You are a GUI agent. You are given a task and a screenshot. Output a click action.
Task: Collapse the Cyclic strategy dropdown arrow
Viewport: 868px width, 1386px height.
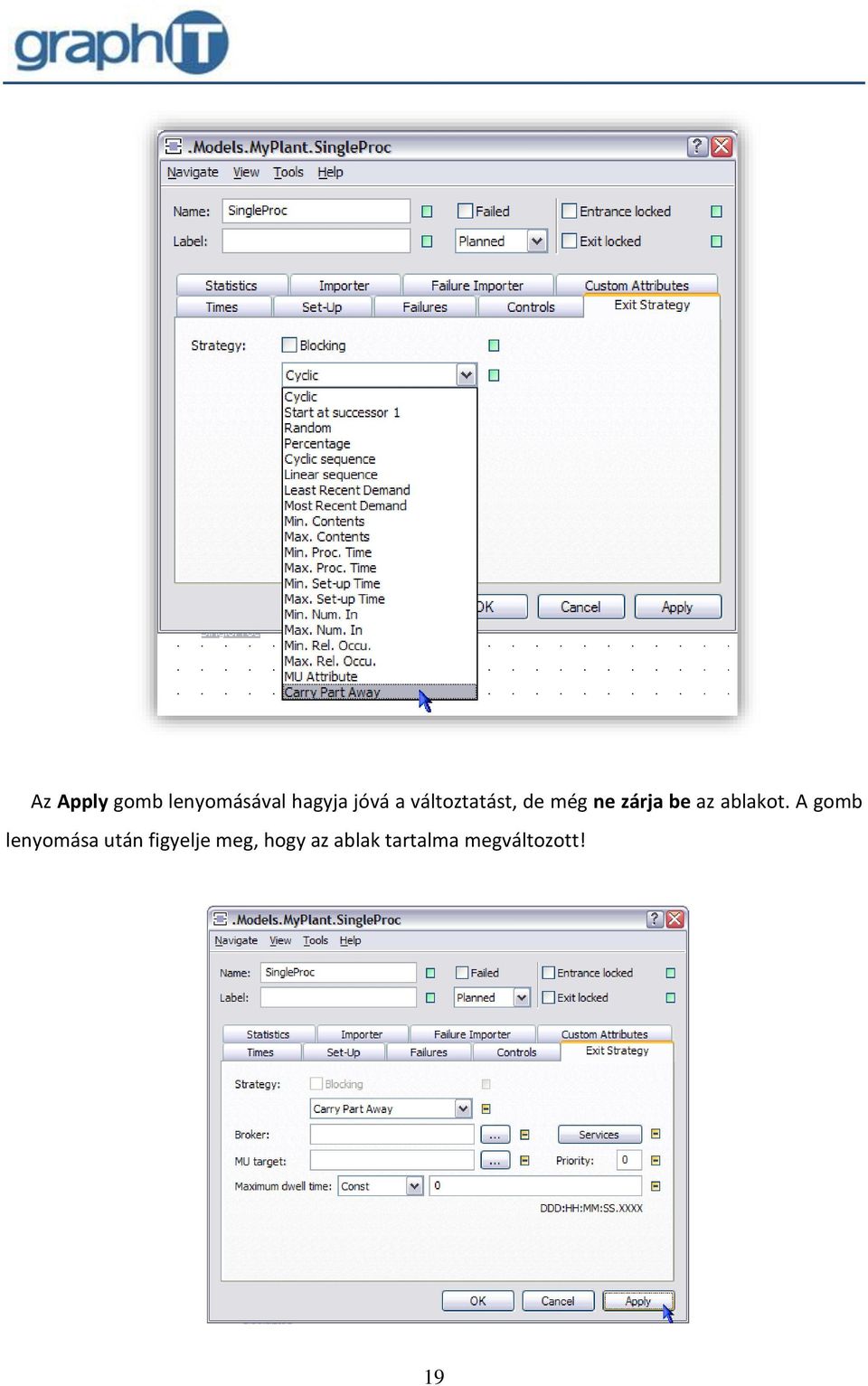466,375
